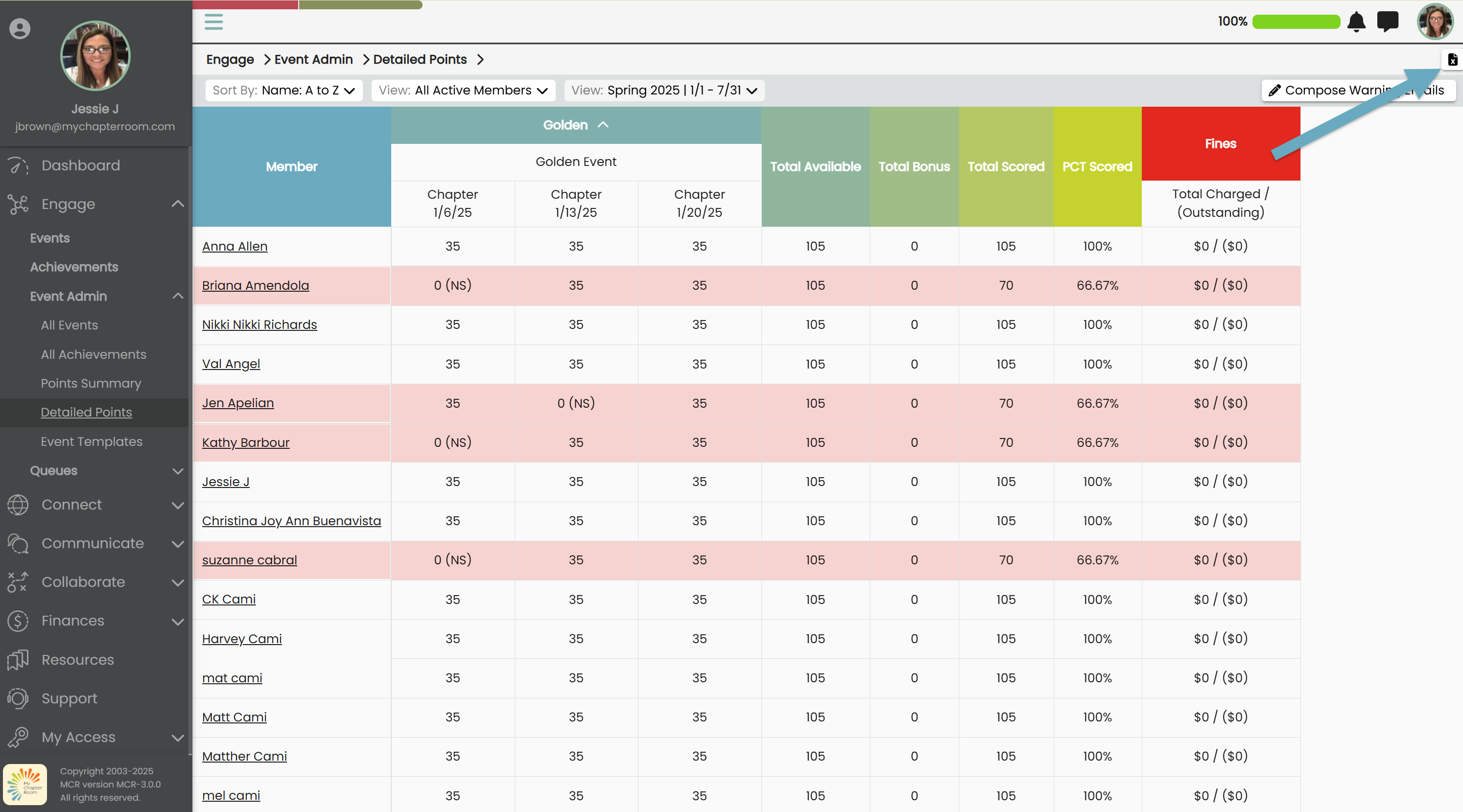
Task: Open Dashboard from the sidebar
Action: tap(81, 165)
